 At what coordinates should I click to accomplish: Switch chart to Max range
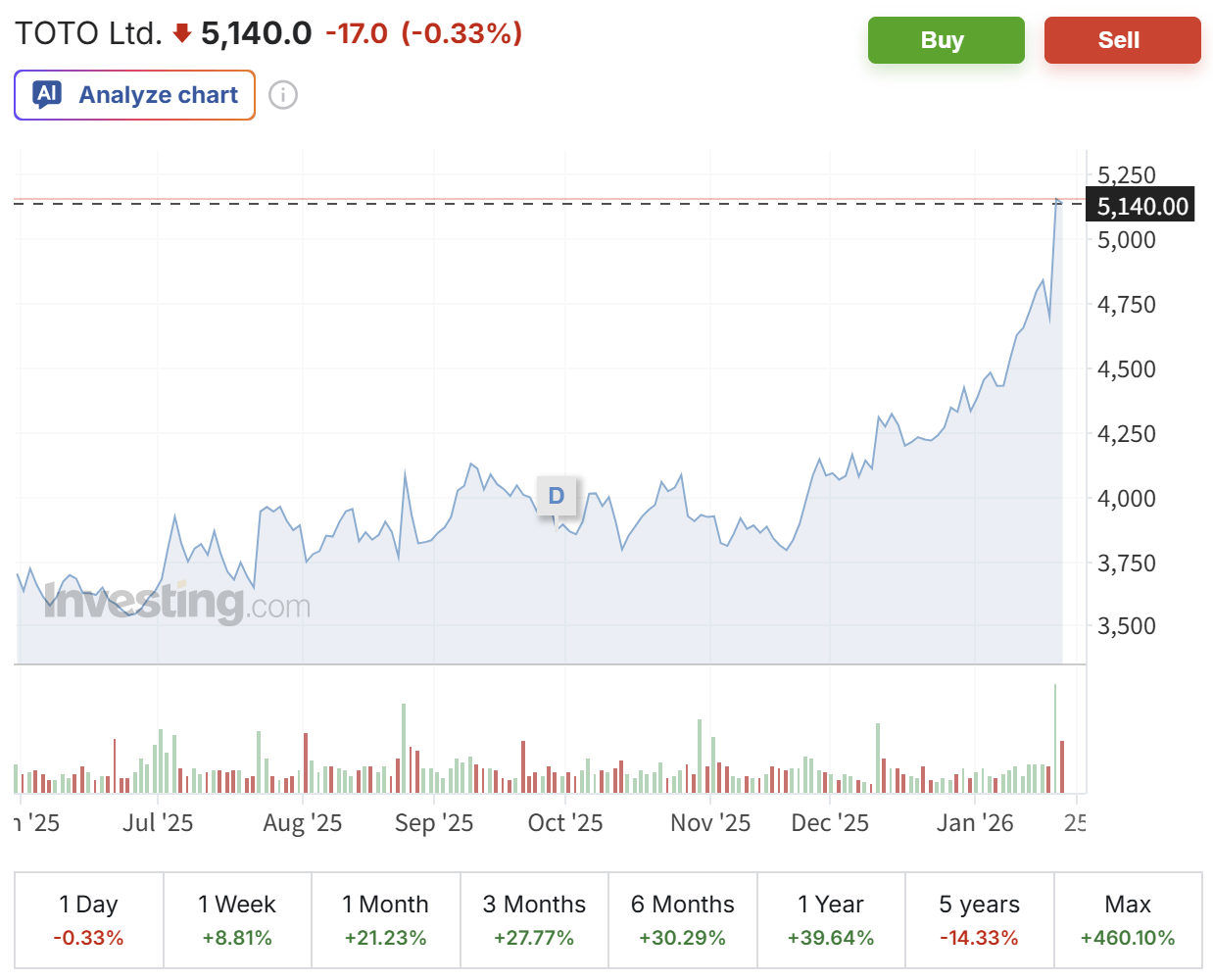1128,919
